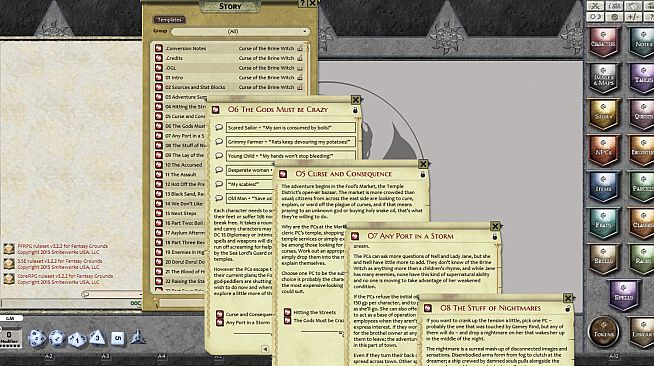Open the Characters sidebar banner
The height and width of the screenshot is (366, 654).
pos(603,42)
